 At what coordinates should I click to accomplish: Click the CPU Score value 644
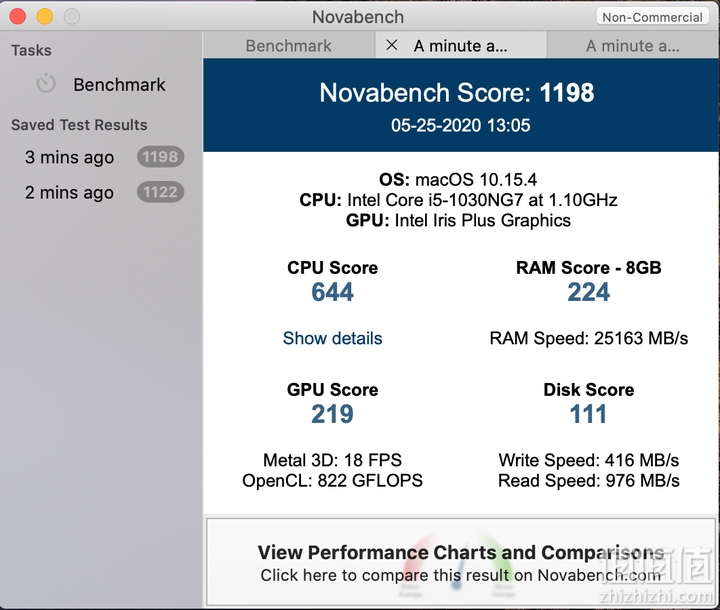pyautogui.click(x=332, y=292)
